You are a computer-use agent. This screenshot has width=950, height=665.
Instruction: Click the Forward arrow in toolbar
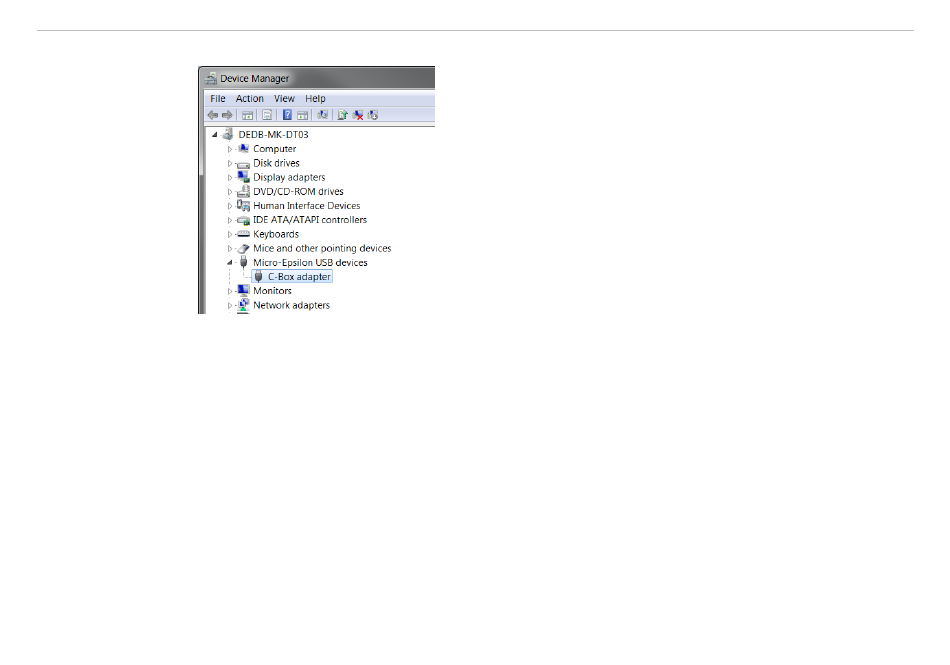(x=227, y=115)
